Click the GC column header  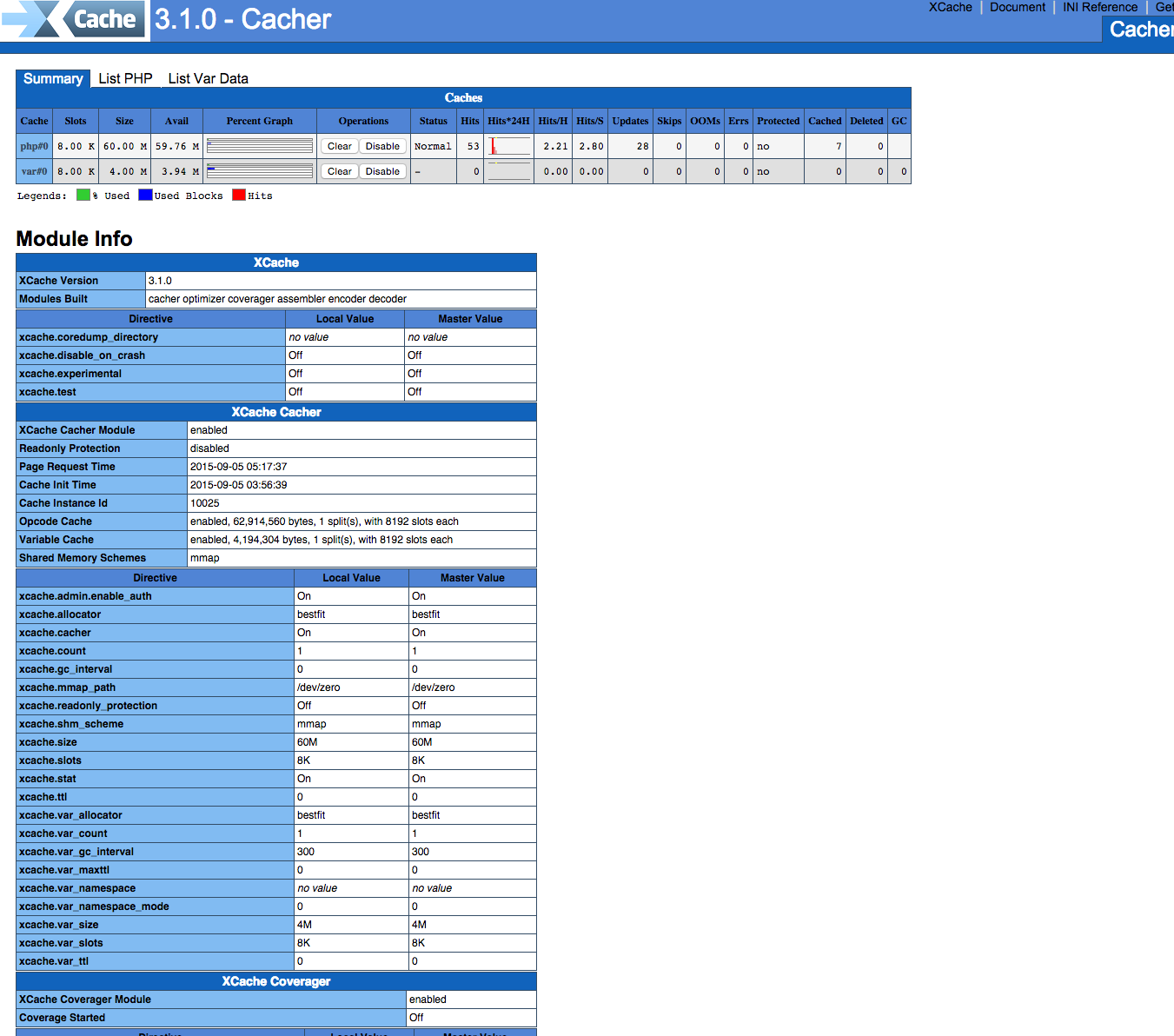tap(899, 121)
